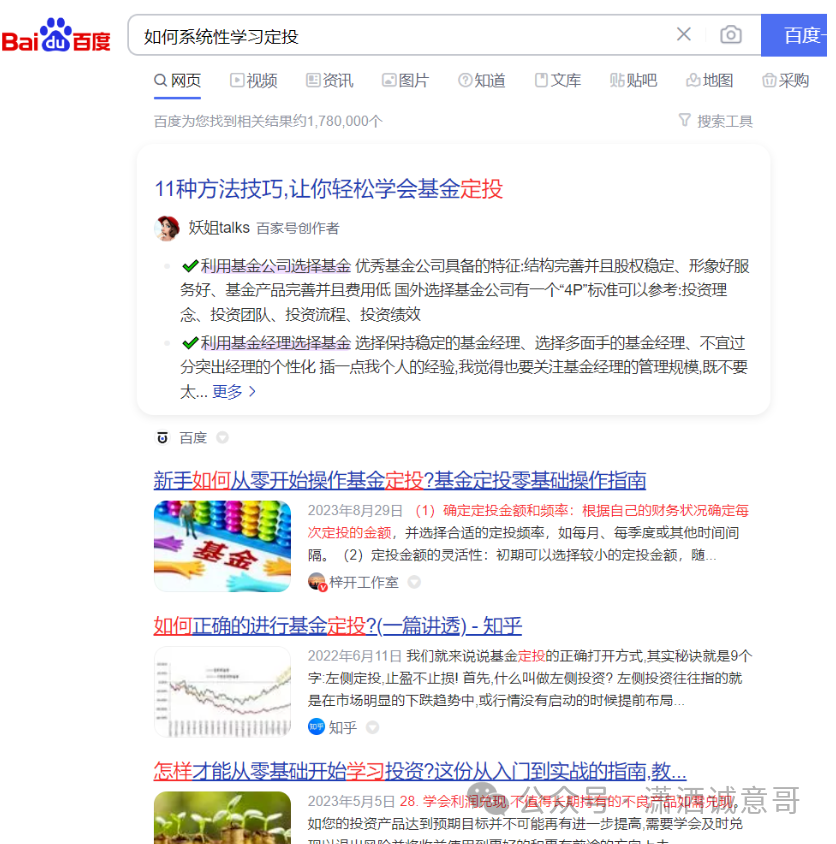Click the line chart thumbnail image
Image resolution: width=836 pixels, height=844 pixels.
(222, 692)
